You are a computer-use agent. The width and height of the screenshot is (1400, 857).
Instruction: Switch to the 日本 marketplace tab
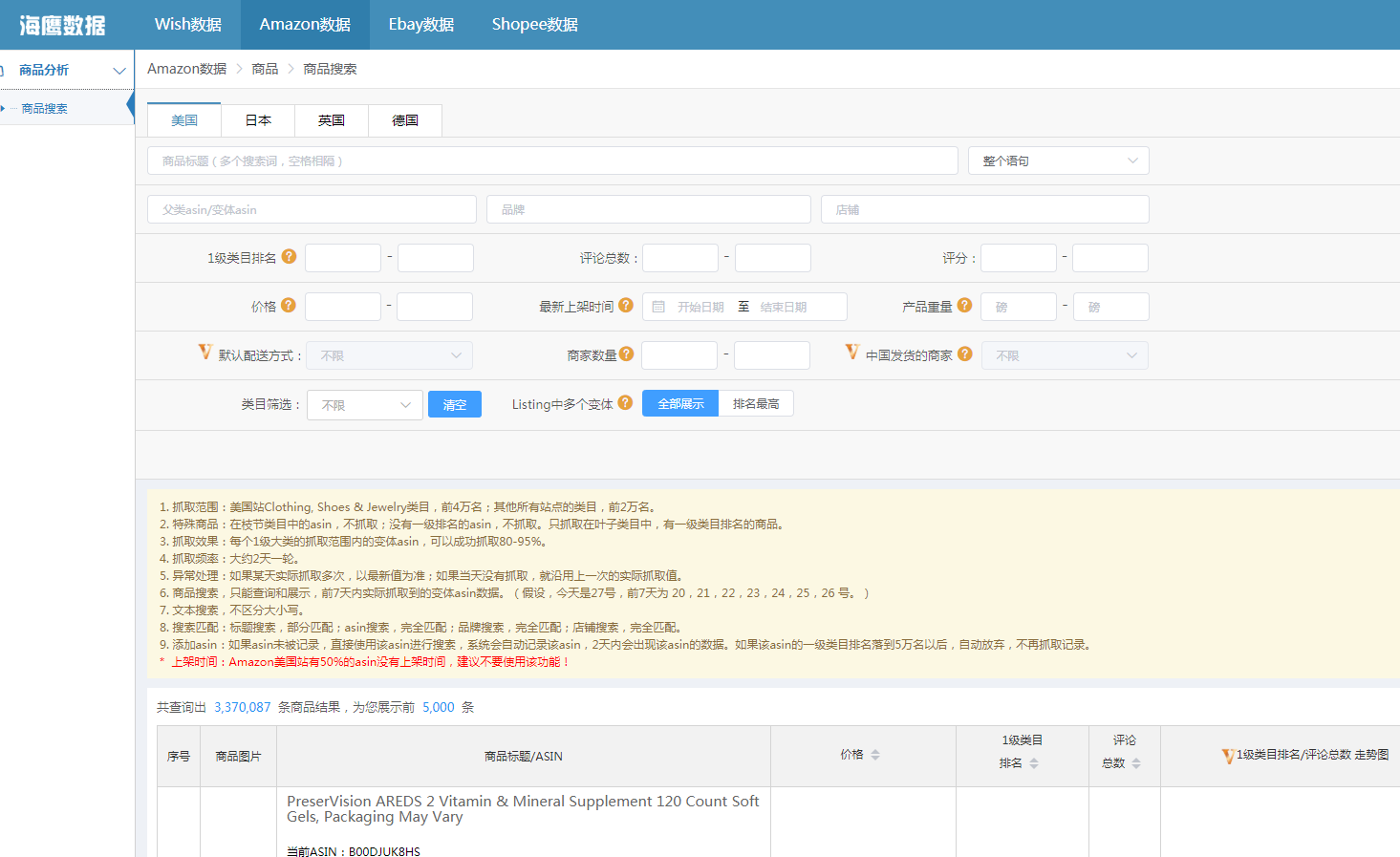(258, 120)
